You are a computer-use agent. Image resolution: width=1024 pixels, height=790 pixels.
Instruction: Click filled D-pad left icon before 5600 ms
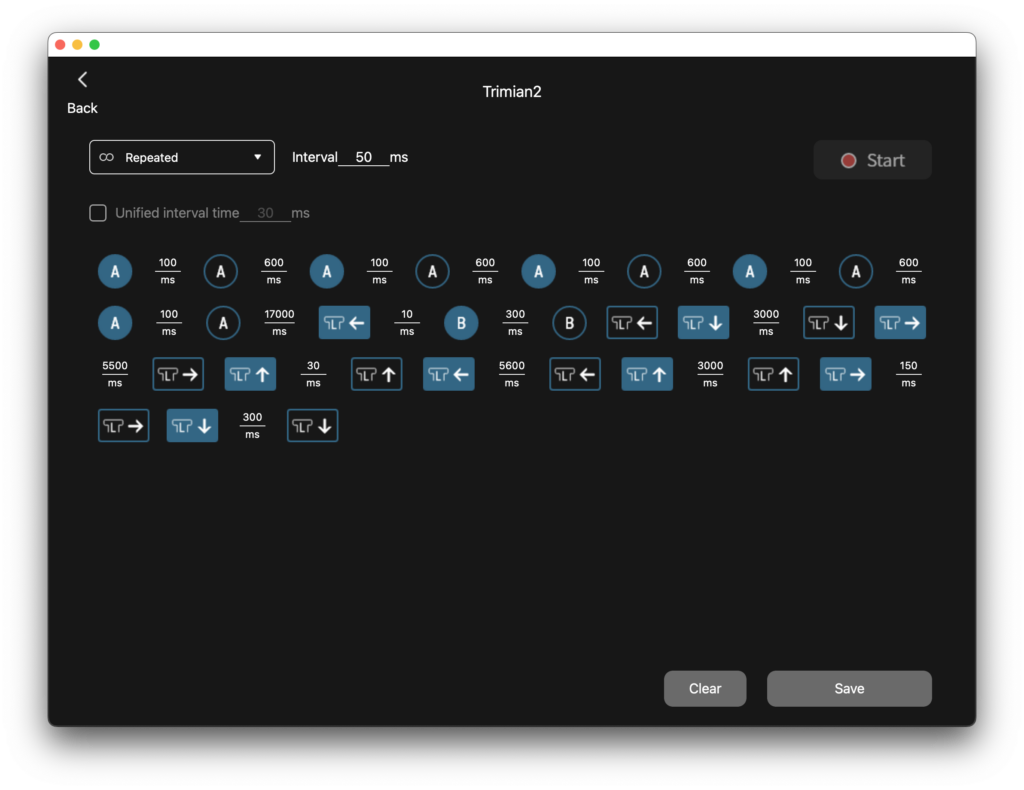click(448, 375)
